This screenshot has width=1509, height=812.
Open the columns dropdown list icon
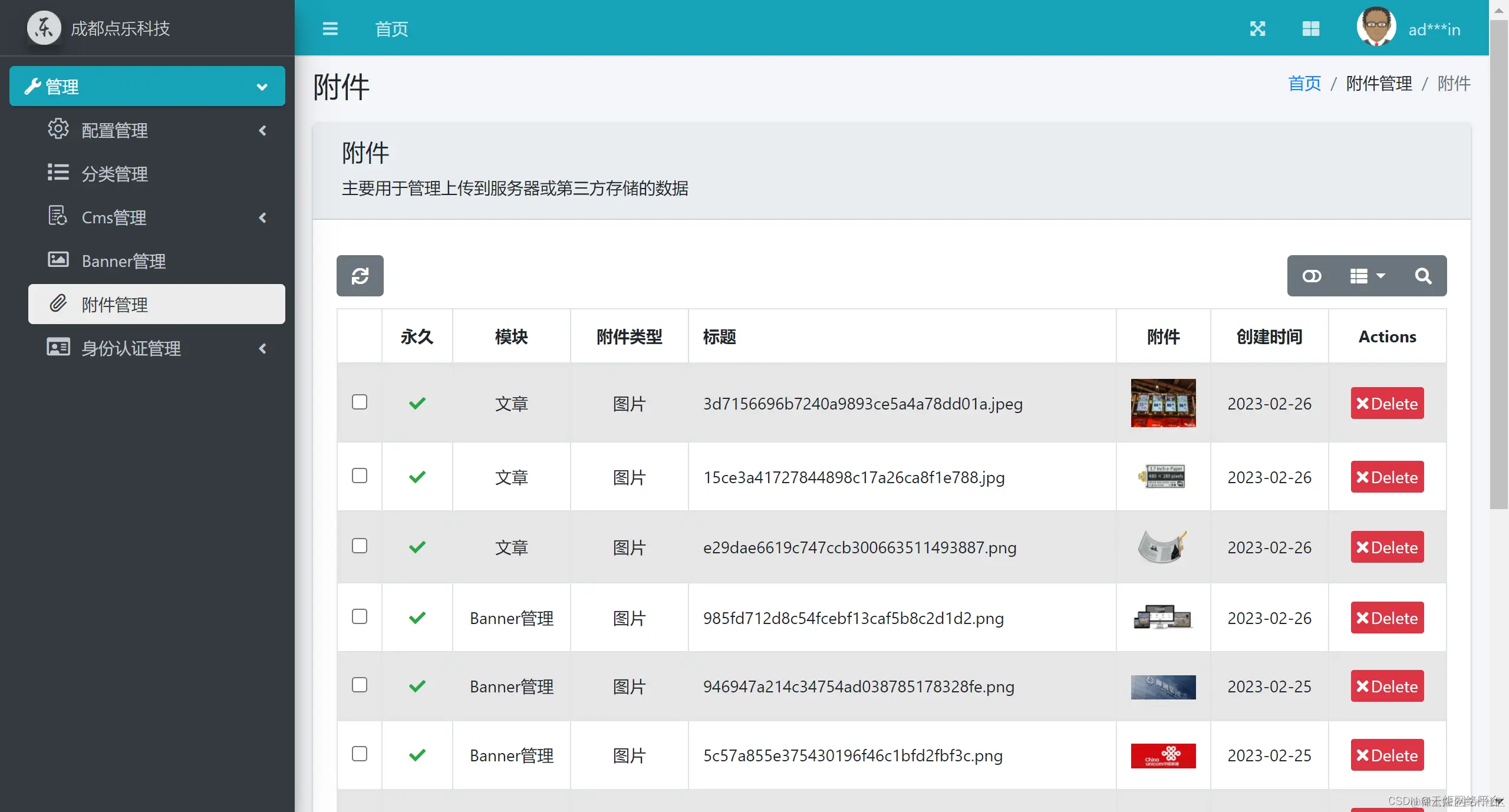coord(1367,276)
